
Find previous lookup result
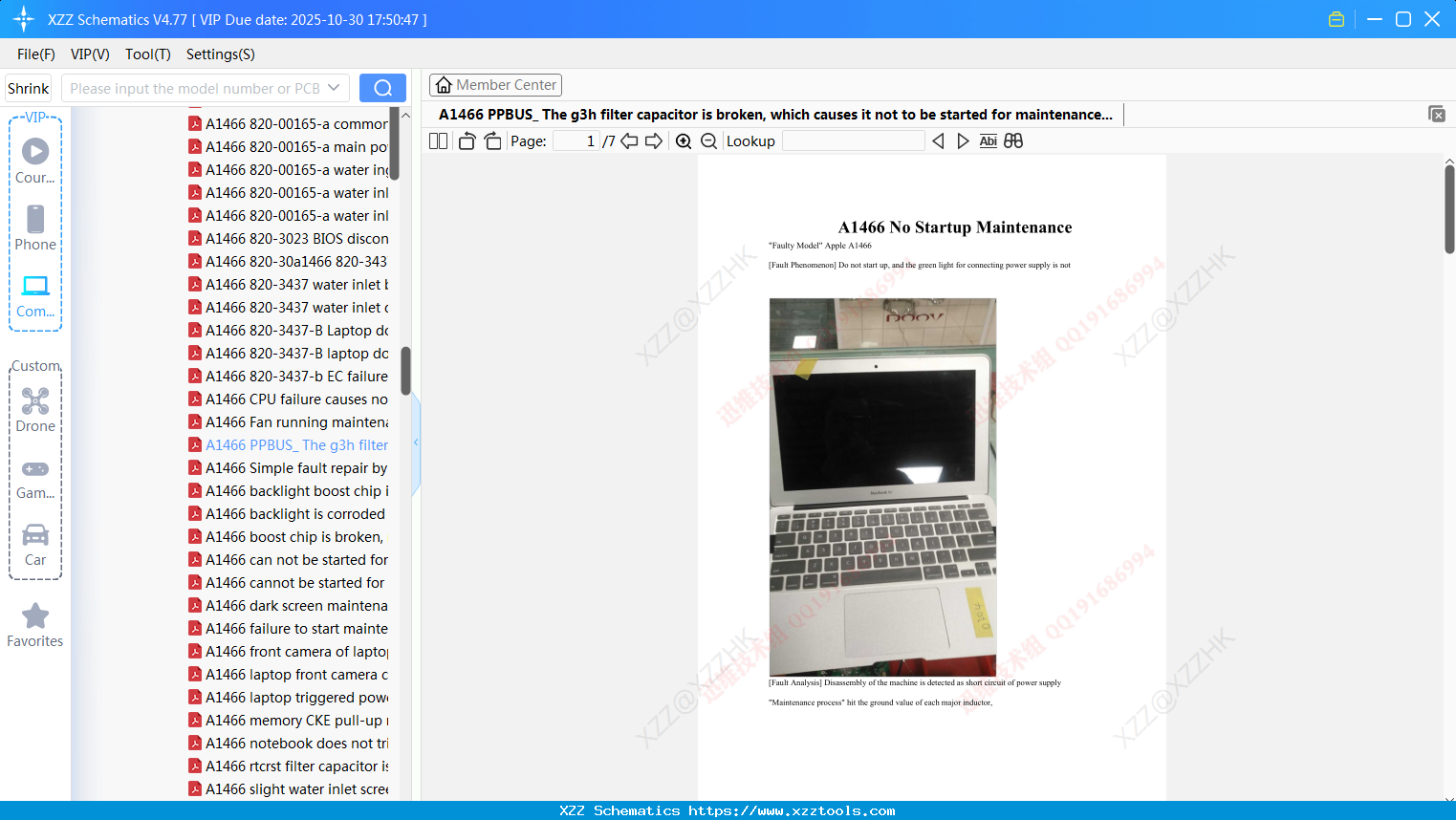click(x=938, y=141)
